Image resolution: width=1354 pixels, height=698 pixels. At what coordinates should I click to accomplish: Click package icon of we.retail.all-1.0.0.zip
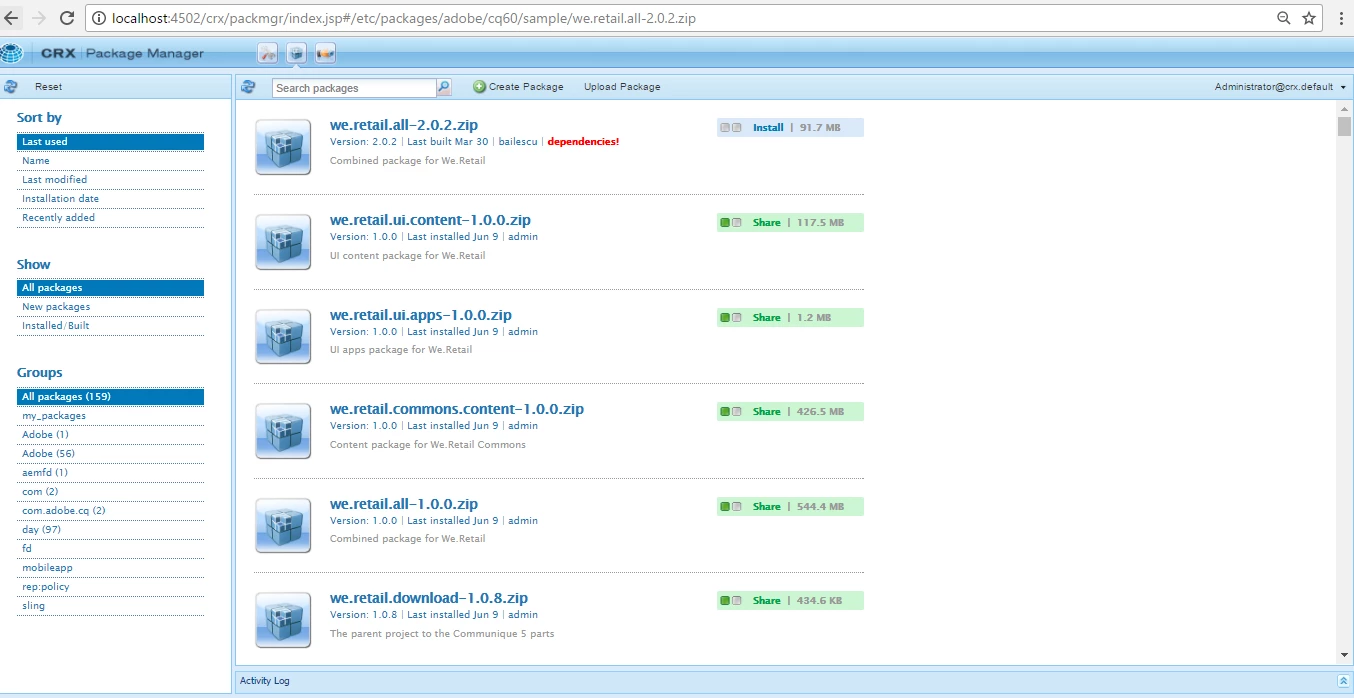pyautogui.click(x=283, y=525)
